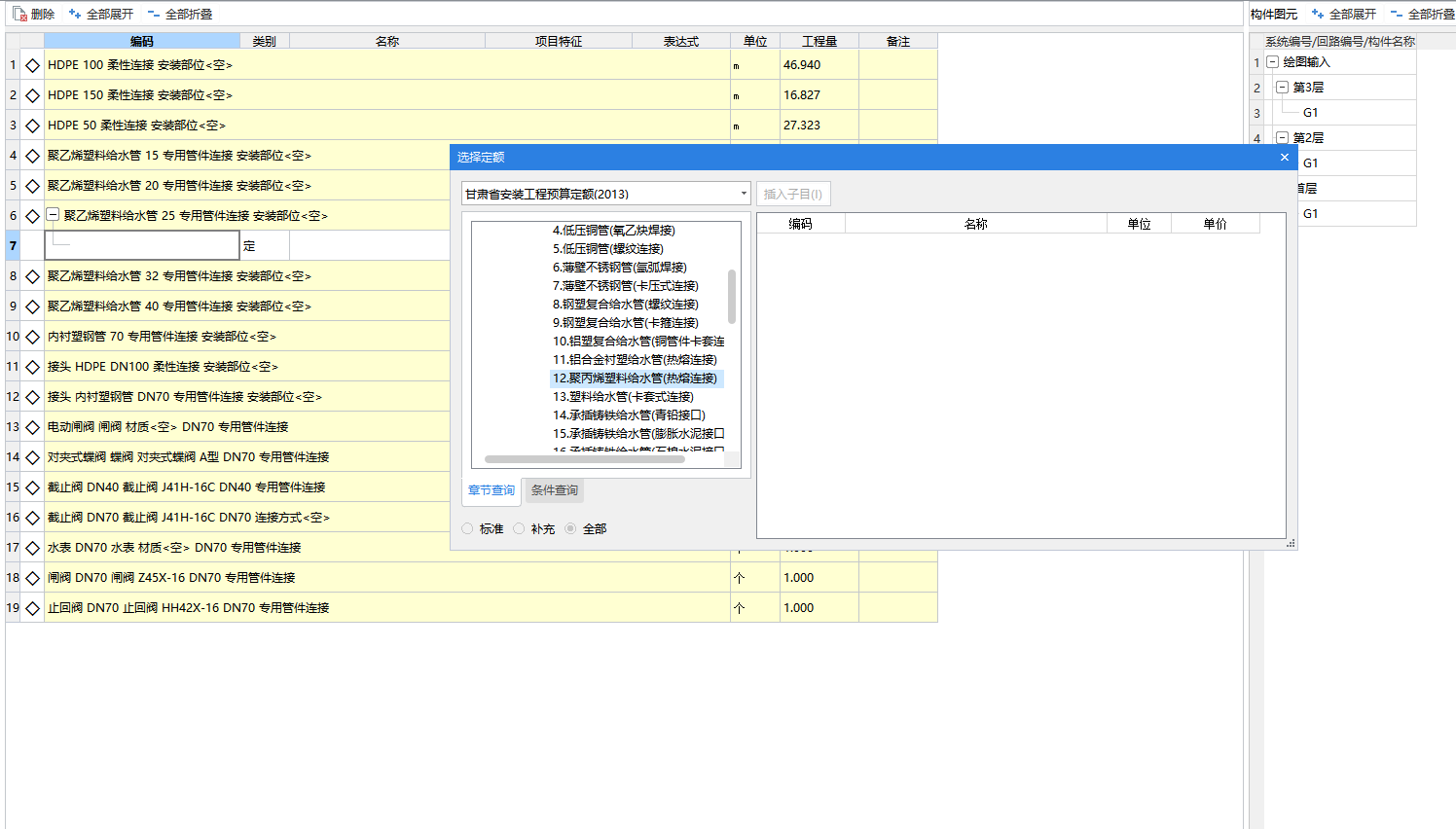Switch to the 条件查询 tab

555,490
